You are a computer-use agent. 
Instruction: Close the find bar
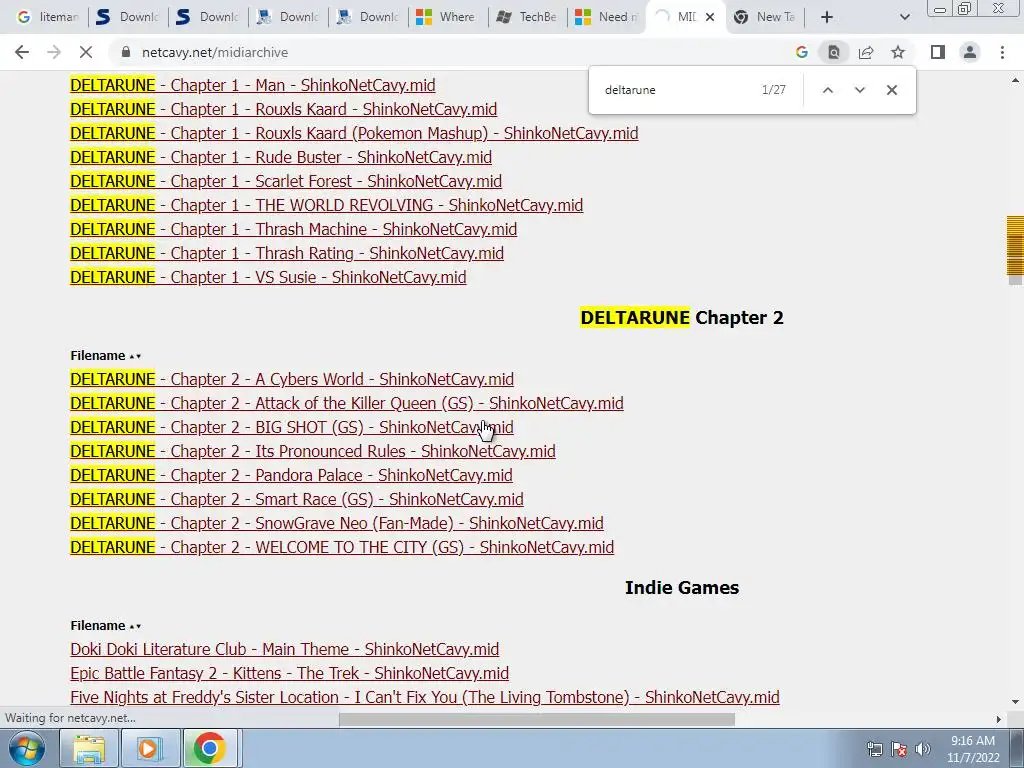[x=891, y=90]
